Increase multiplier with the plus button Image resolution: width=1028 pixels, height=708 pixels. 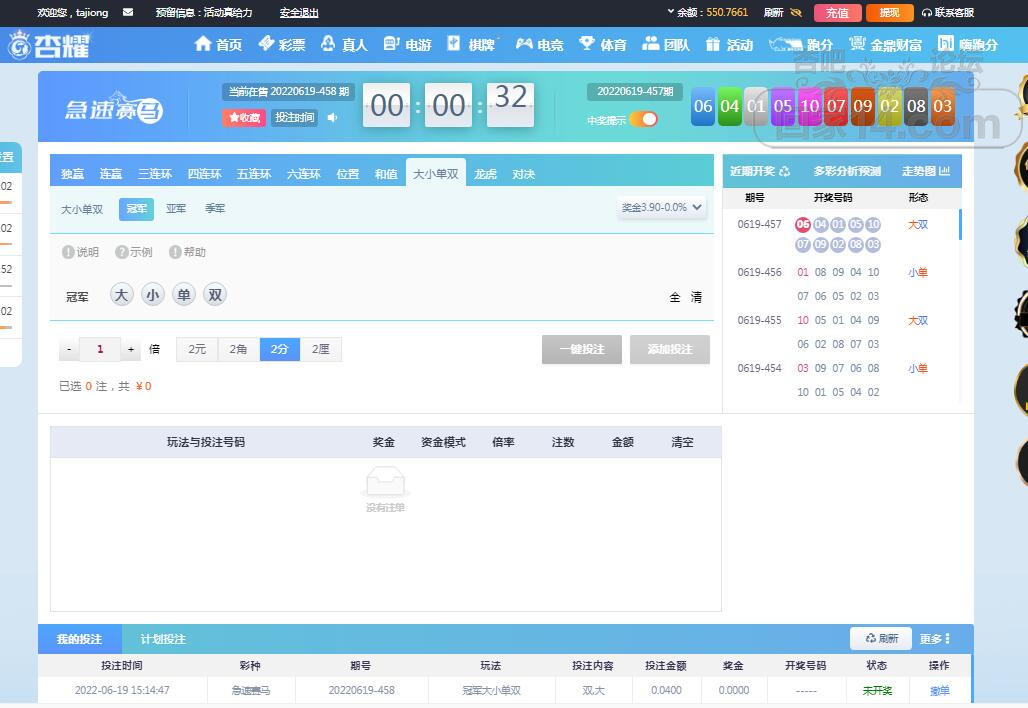pyautogui.click(x=131, y=349)
